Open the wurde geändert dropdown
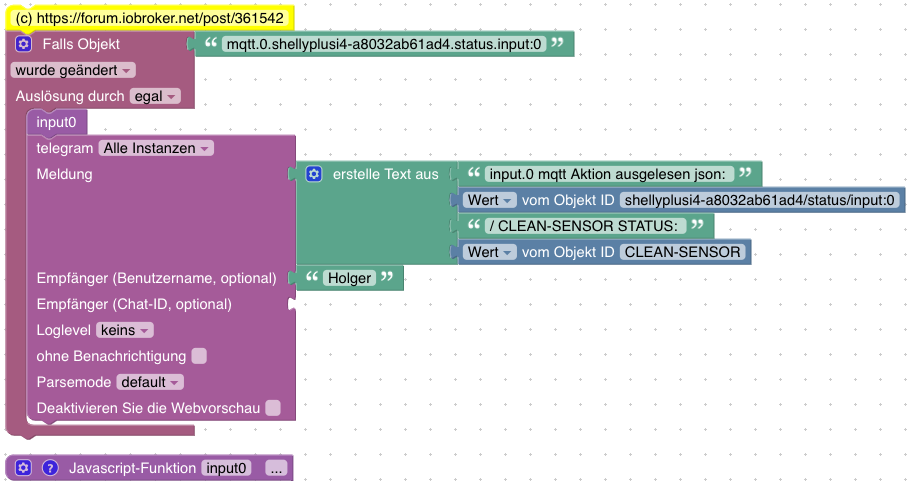 point(73,70)
